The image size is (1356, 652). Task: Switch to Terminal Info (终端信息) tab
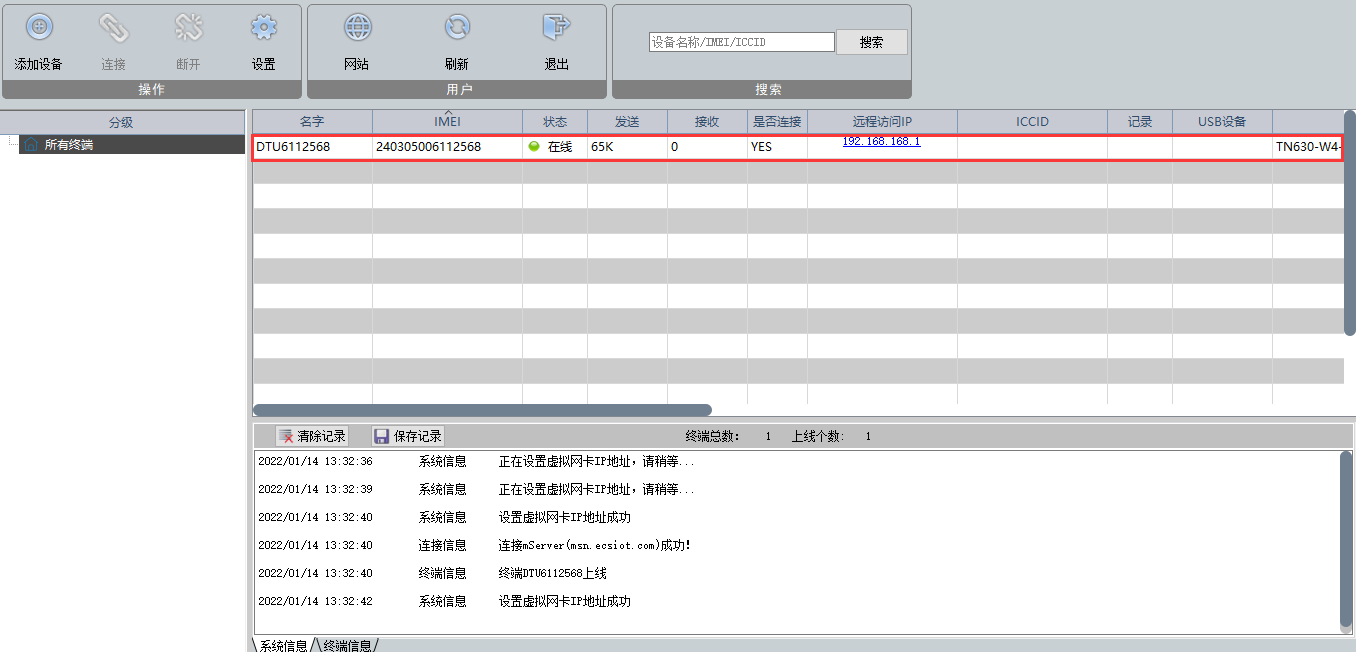pos(347,645)
